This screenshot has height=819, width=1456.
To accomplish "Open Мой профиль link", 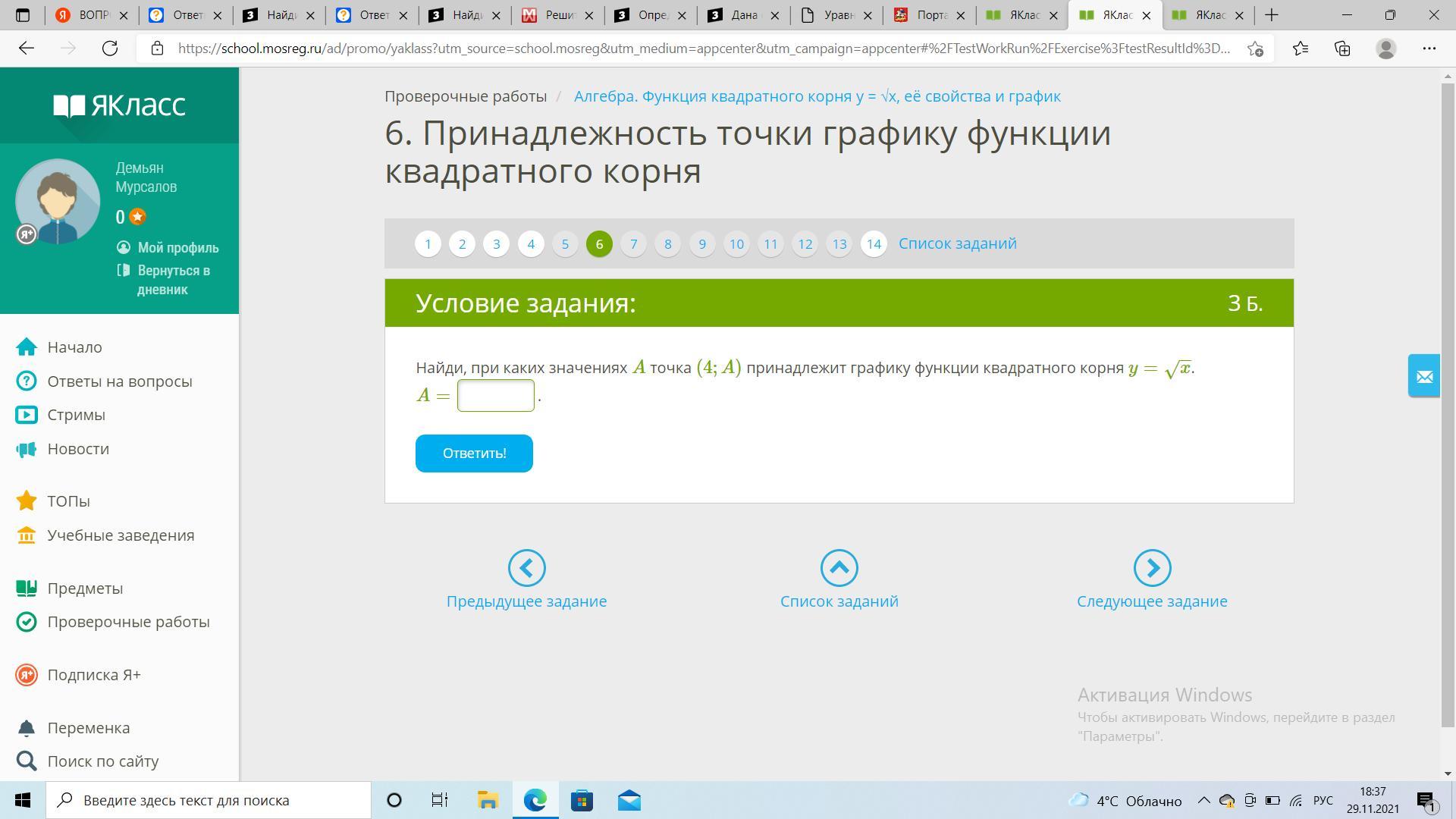I will (x=177, y=248).
